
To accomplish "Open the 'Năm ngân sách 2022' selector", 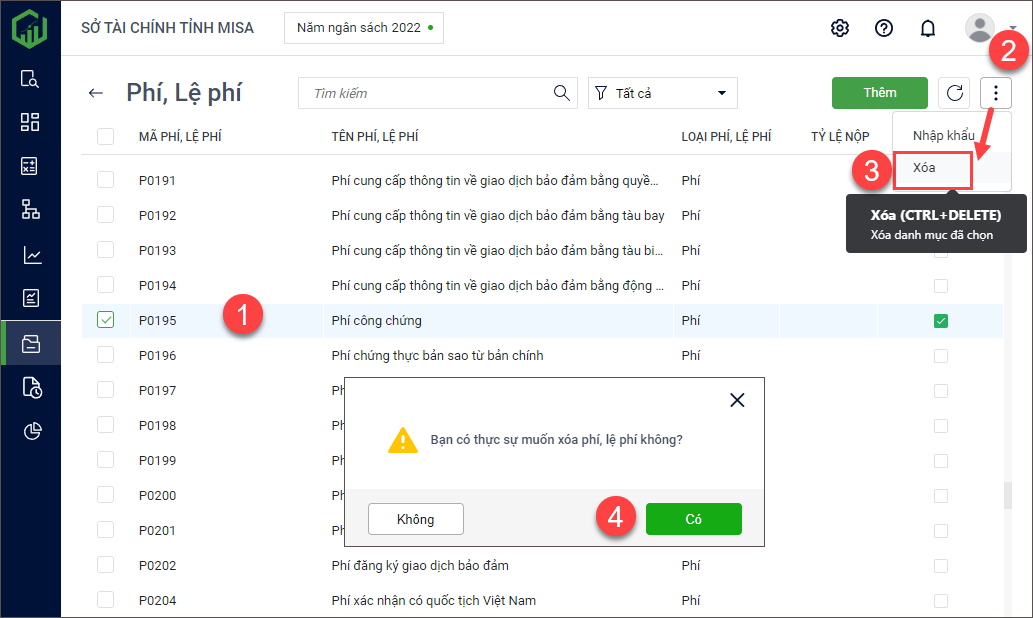I will point(364,28).
